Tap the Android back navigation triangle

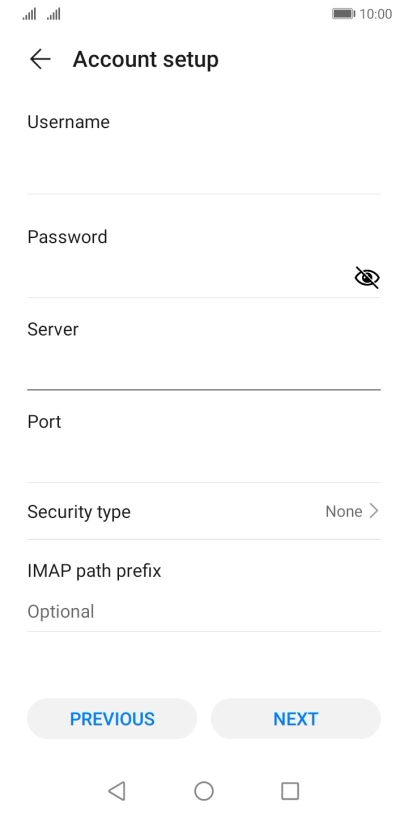click(117, 791)
